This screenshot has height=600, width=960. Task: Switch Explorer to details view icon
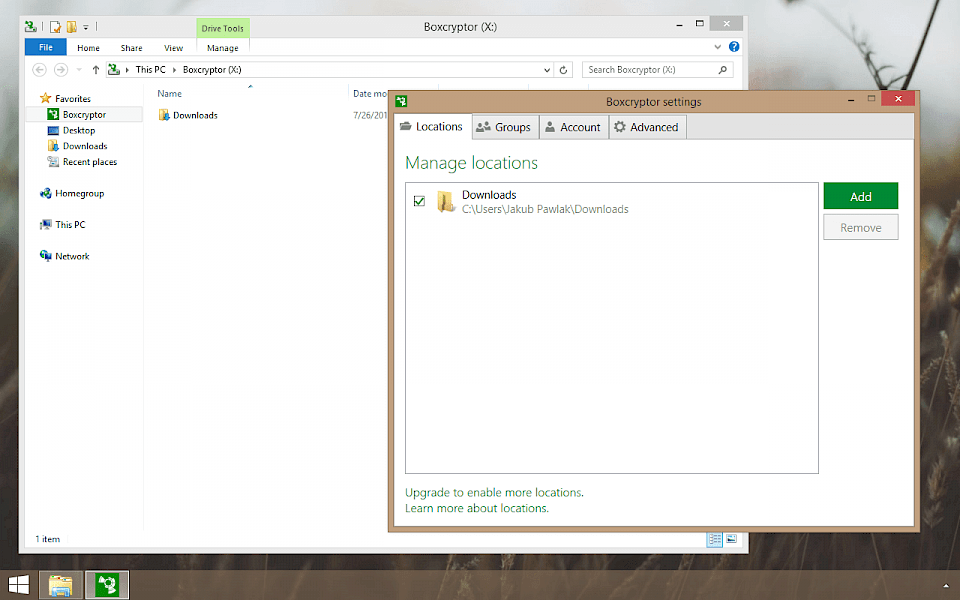(714, 539)
